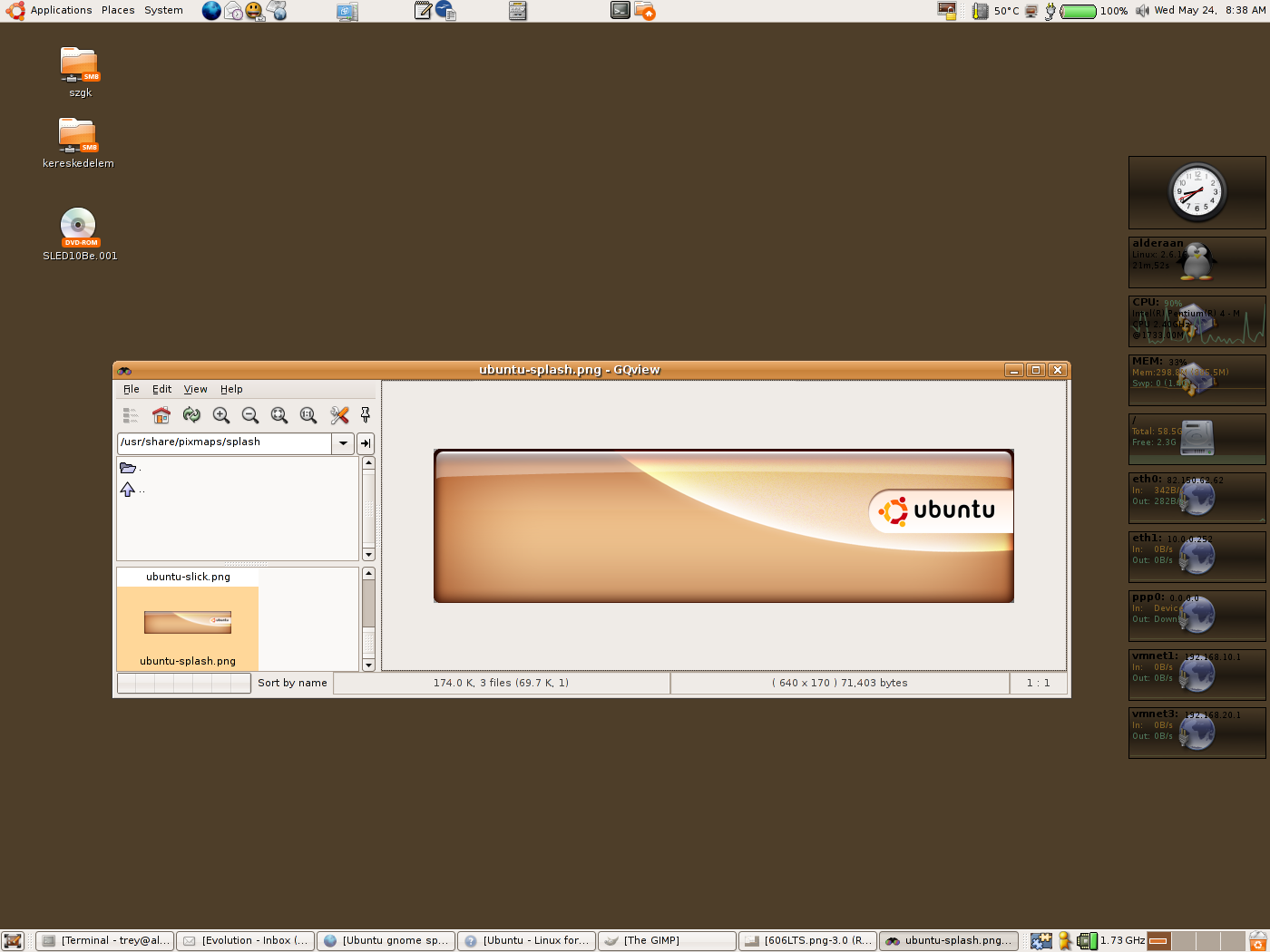Click the 174.0 K, 3 files status text
The image size is (1270, 952).
(501, 683)
